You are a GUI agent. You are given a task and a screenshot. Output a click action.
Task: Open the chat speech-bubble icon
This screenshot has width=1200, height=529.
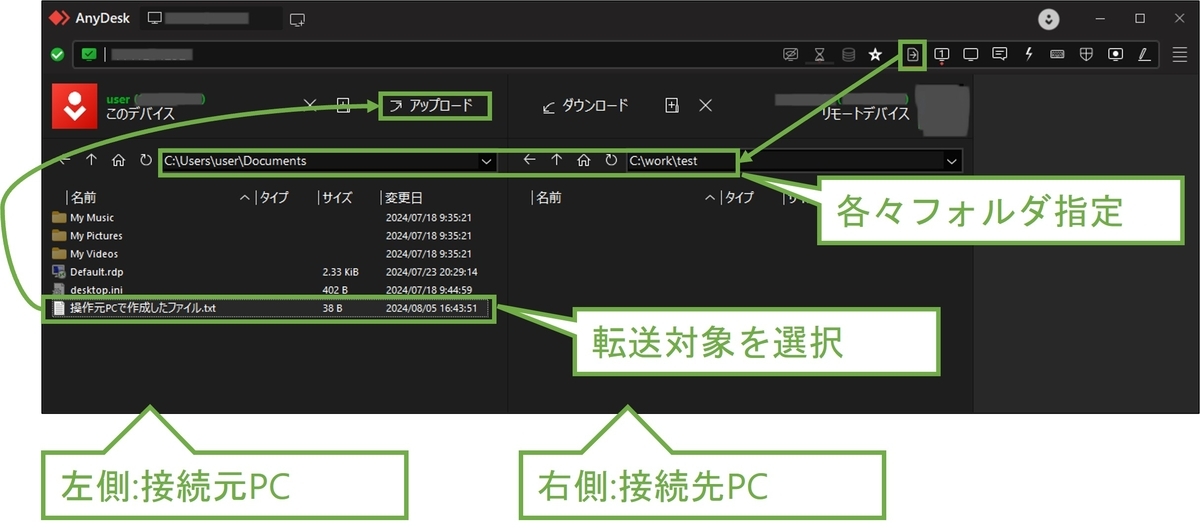tap(999, 54)
